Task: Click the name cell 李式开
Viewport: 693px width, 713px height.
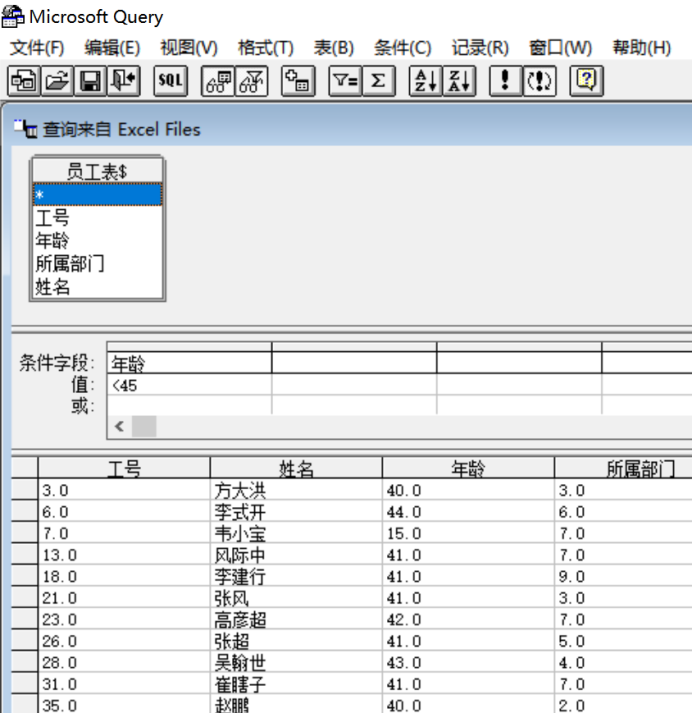Action: tap(296, 512)
